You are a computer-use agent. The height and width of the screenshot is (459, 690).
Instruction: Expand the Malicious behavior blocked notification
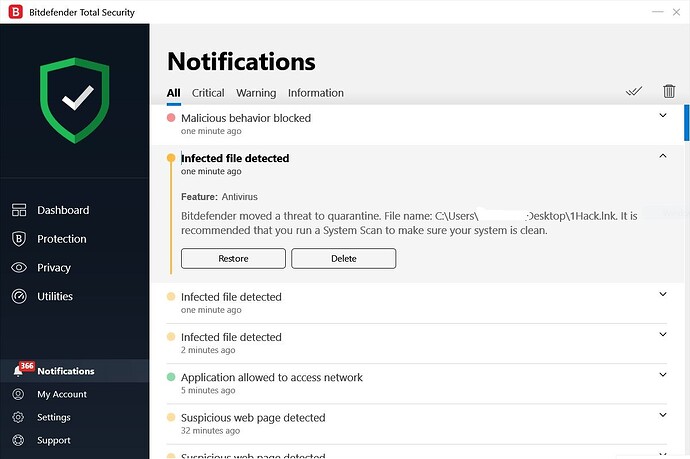662,116
